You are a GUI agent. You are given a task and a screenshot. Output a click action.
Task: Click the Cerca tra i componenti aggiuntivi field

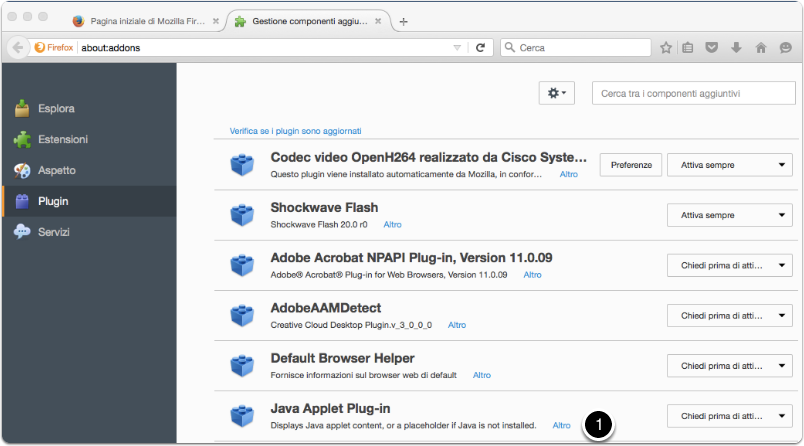click(x=693, y=93)
